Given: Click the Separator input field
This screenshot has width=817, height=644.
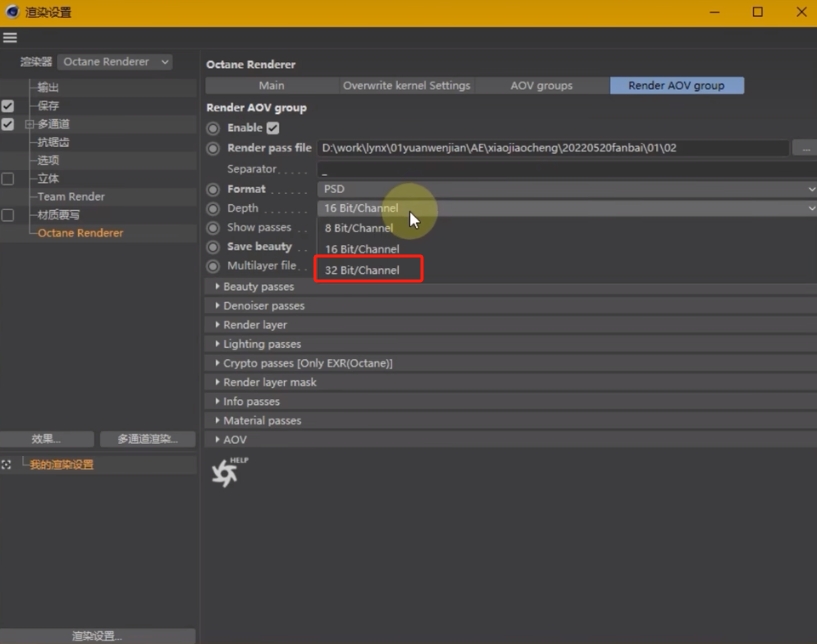Looking at the screenshot, I should tap(567, 169).
